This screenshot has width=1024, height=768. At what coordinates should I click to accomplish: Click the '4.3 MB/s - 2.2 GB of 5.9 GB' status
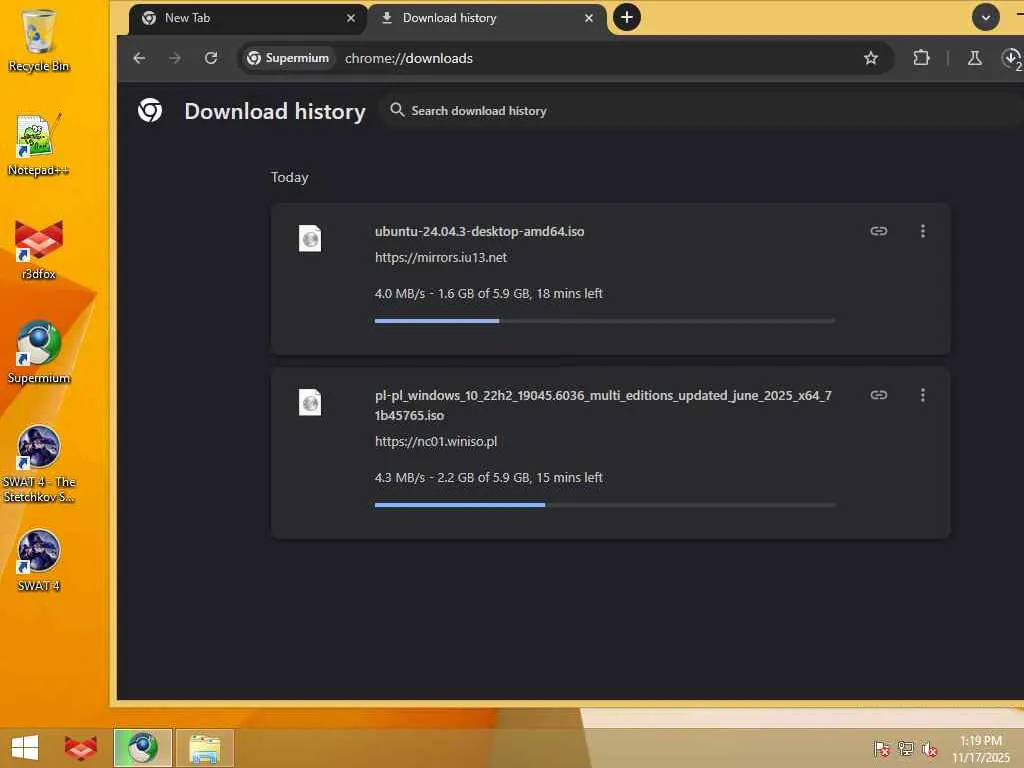(x=488, y=477)
